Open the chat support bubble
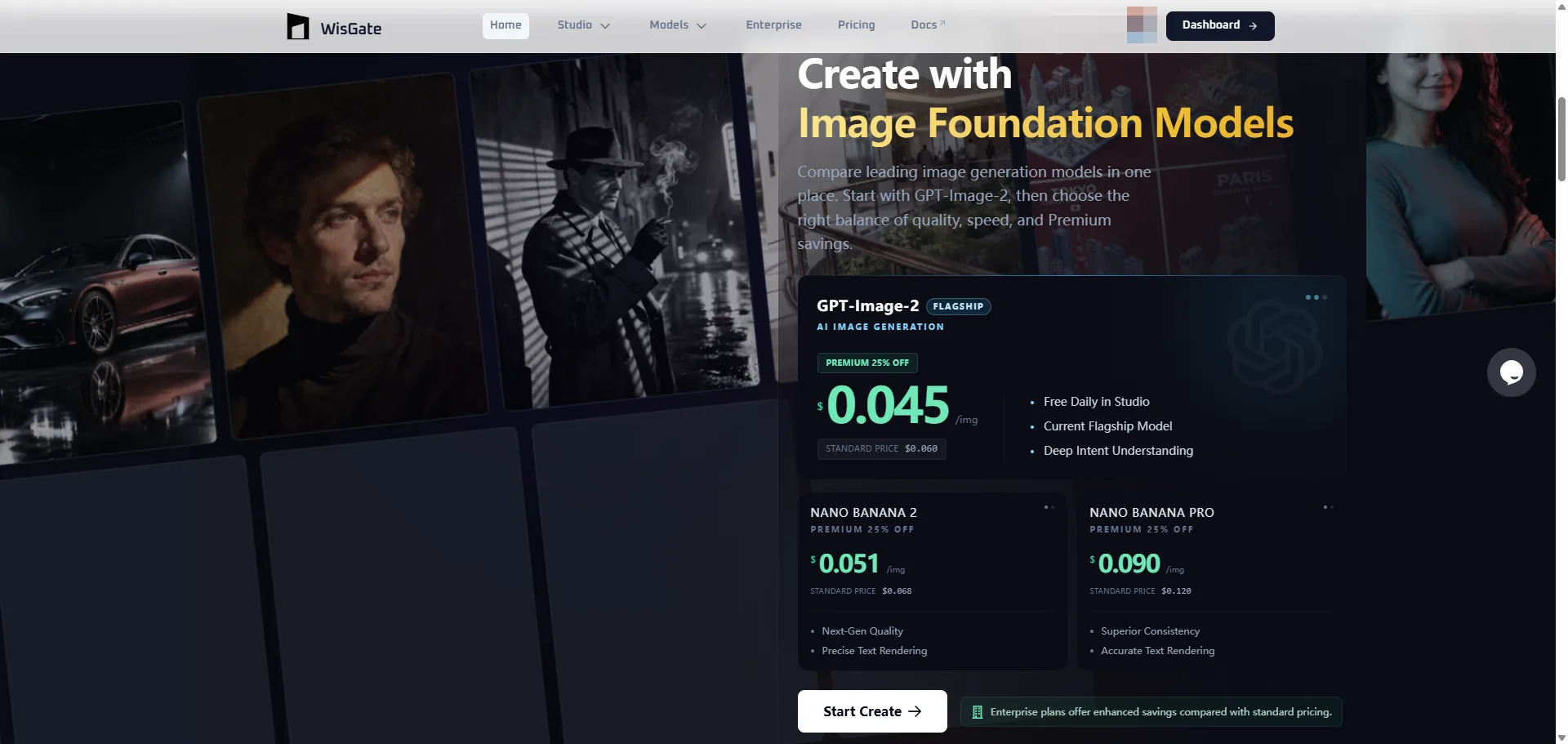Viewport: 1568px width, 744px height. [1511, 372]
